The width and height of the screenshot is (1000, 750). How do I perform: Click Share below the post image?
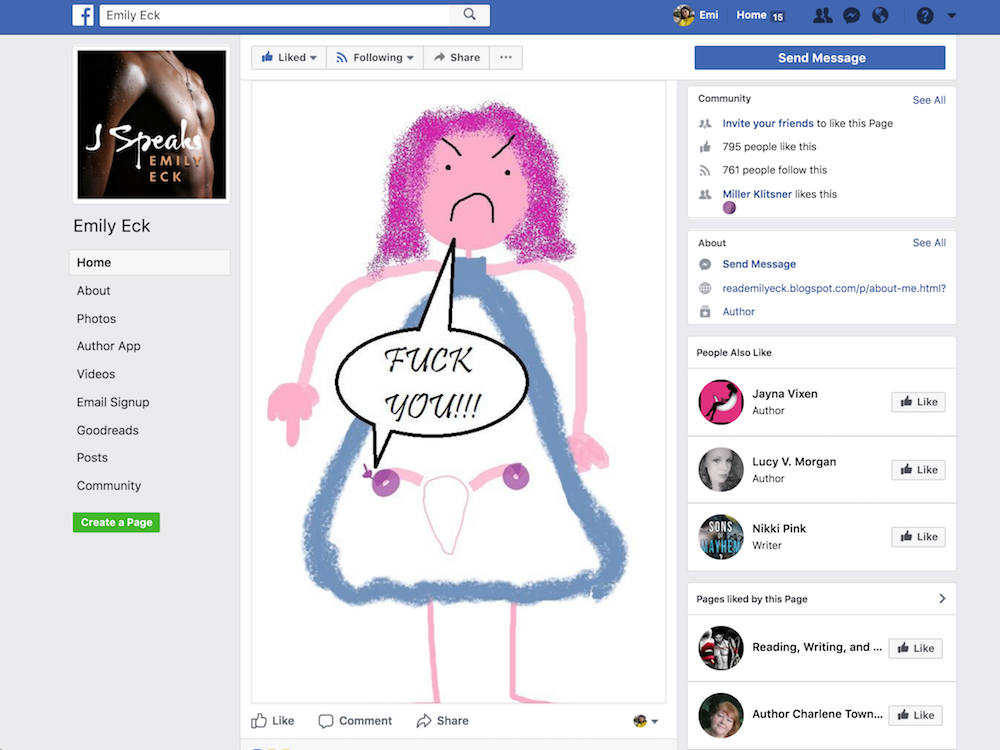[x=443, y=721]
